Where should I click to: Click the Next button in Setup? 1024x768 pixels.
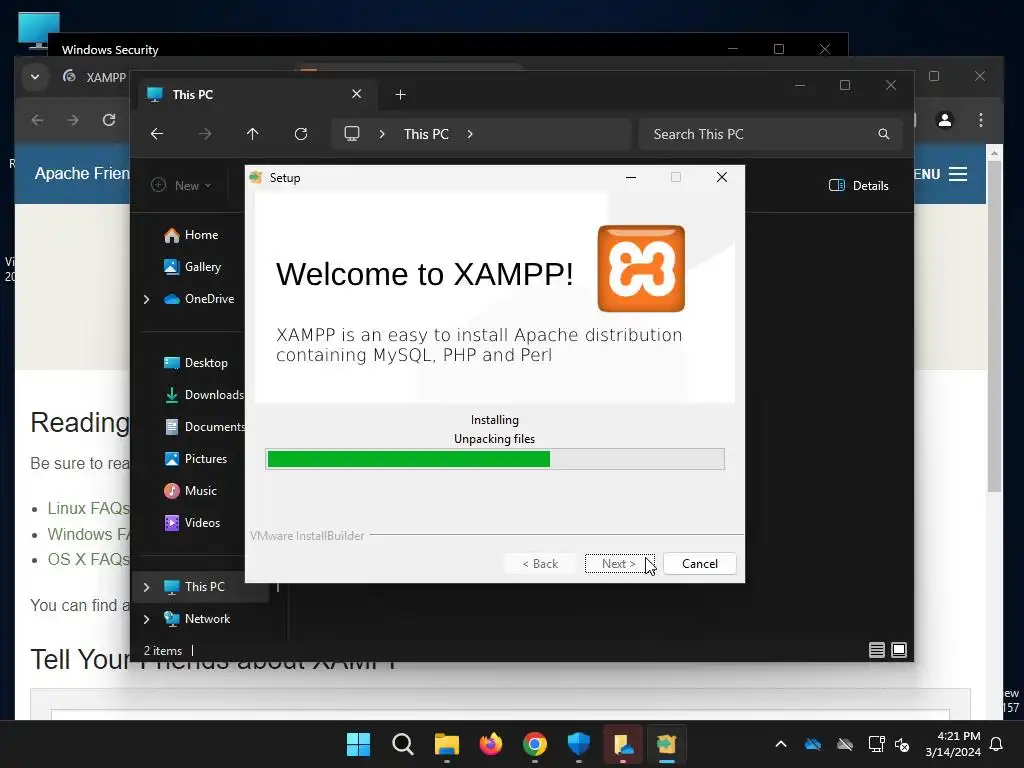tap(619, 564)
